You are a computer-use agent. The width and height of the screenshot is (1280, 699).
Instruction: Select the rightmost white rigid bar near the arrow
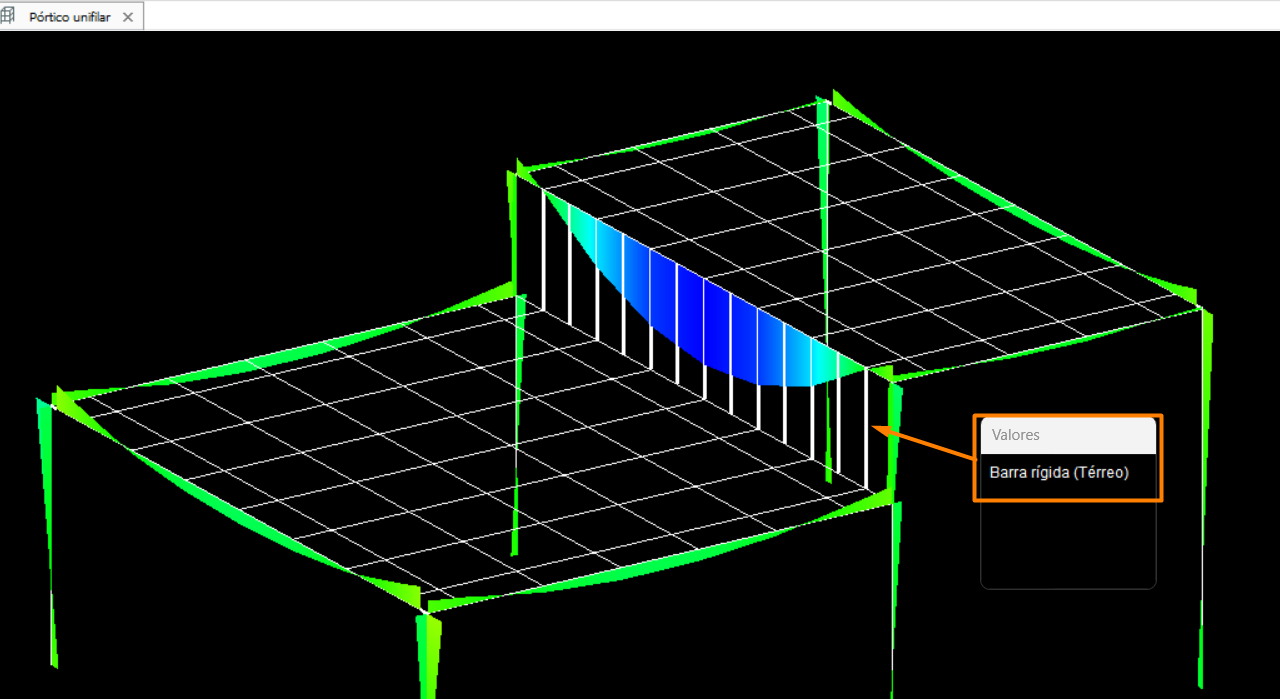(x=866, y=430)
